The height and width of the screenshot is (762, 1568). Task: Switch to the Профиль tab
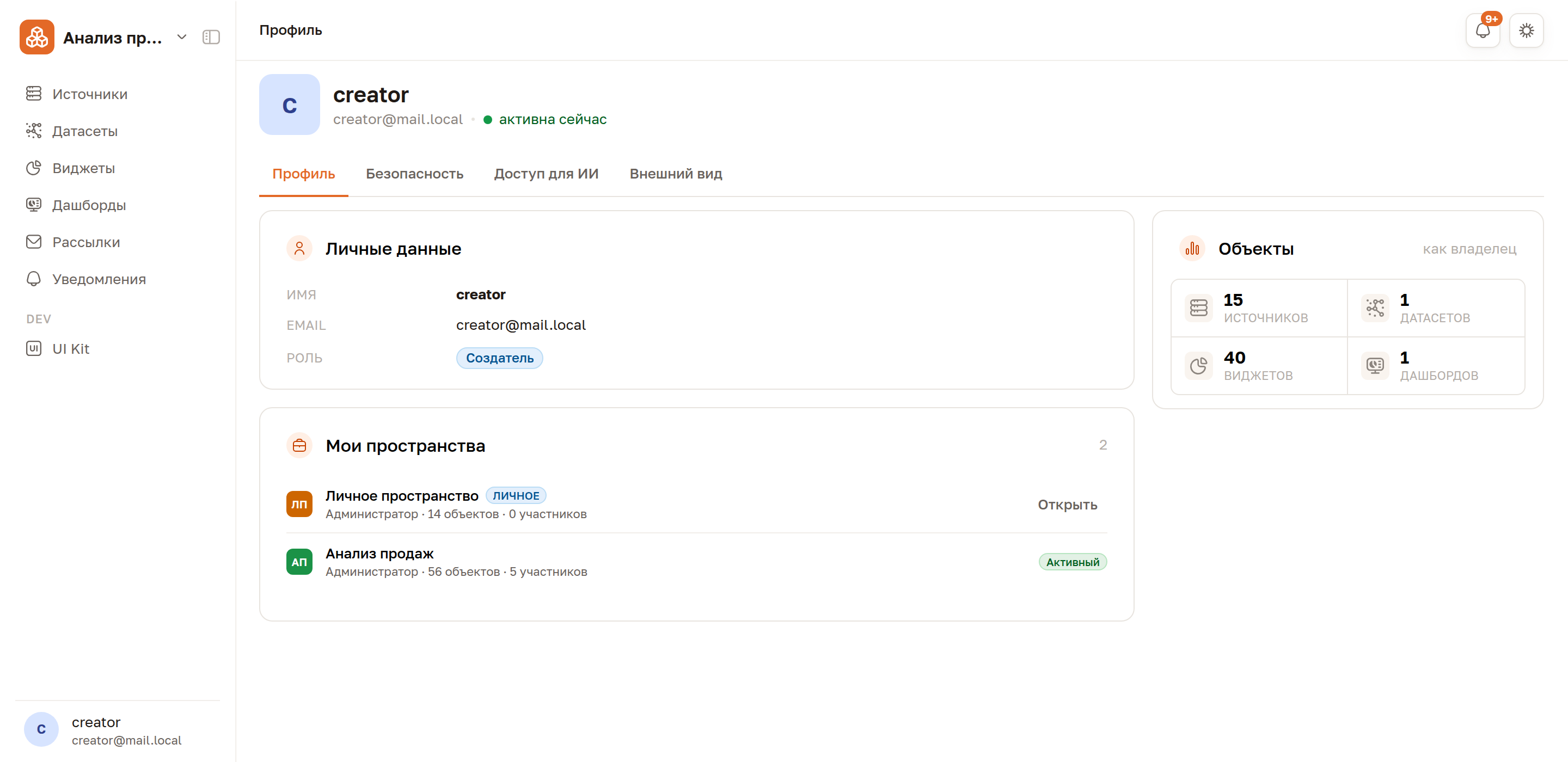click(x=304, y=174)
